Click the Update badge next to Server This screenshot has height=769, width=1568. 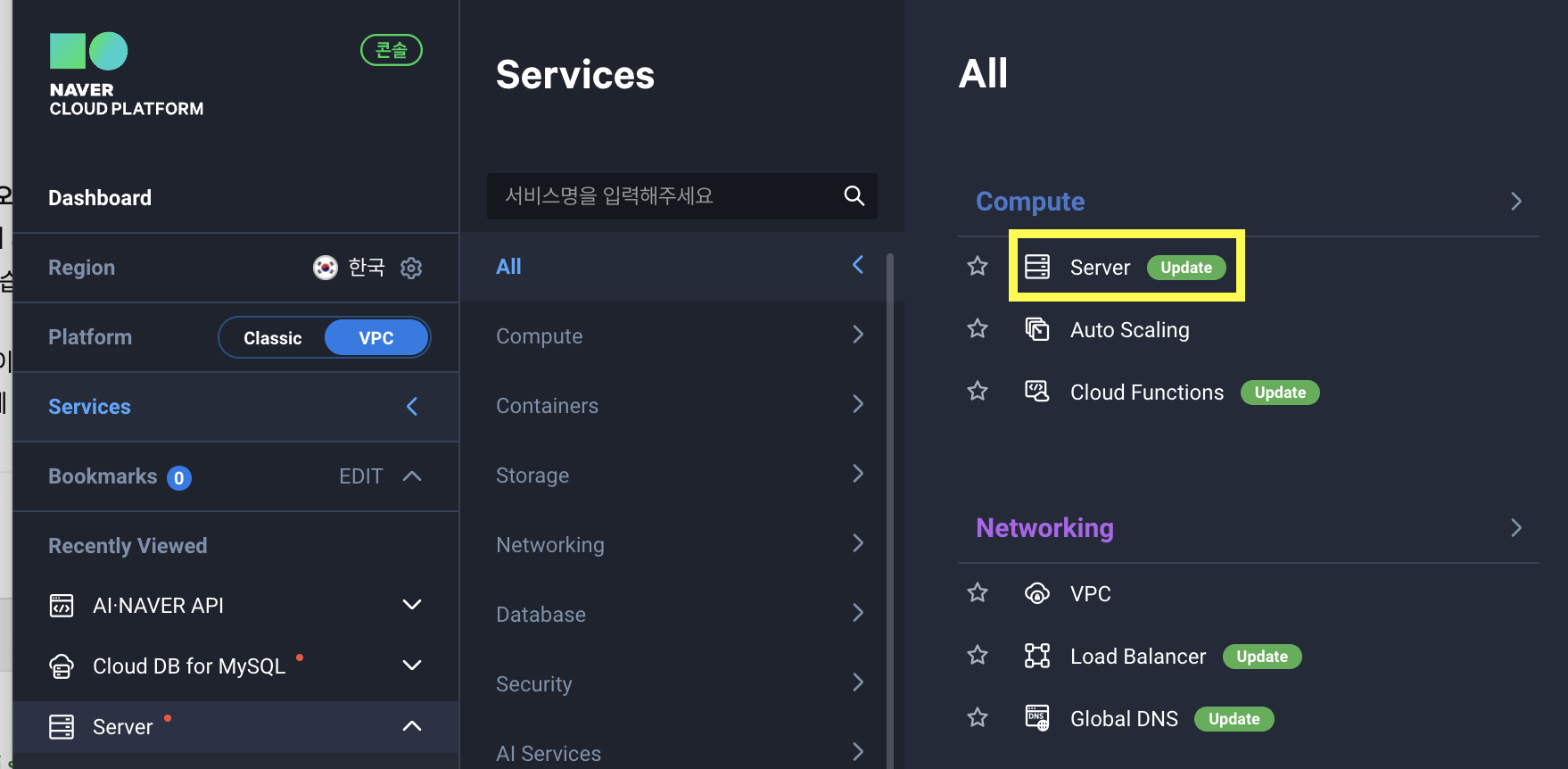click(1186, 268)
